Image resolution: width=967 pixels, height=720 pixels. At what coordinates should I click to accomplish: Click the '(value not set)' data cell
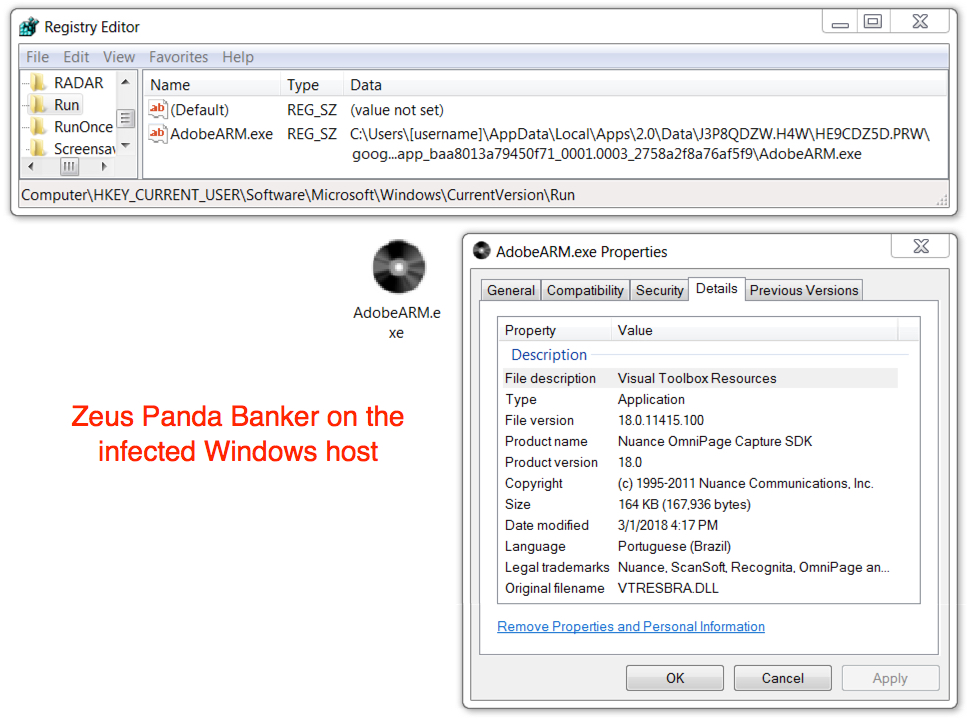[x=397, y=110]
